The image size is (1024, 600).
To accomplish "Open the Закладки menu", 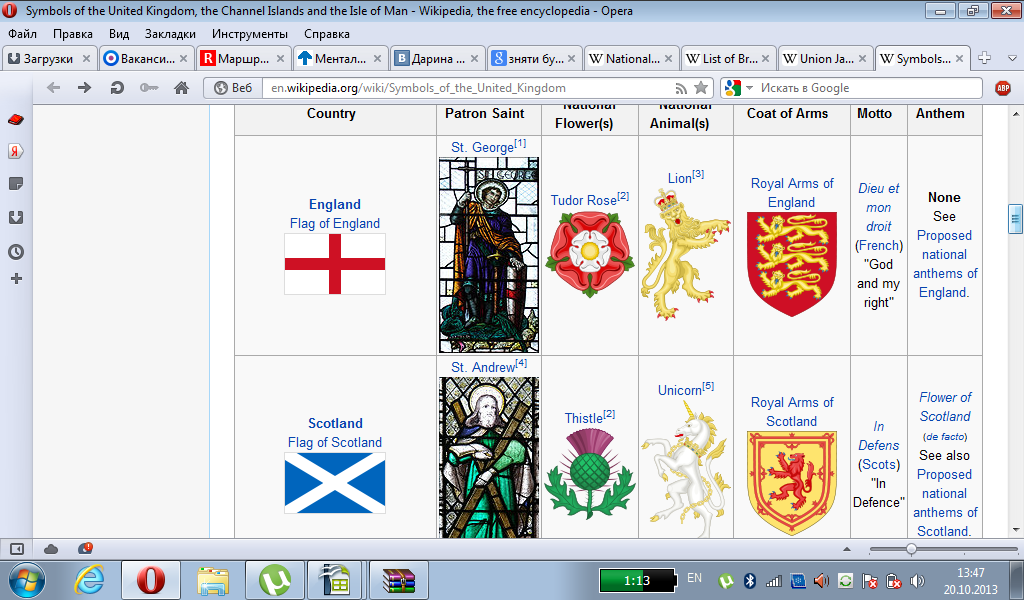I will [170, 34].
